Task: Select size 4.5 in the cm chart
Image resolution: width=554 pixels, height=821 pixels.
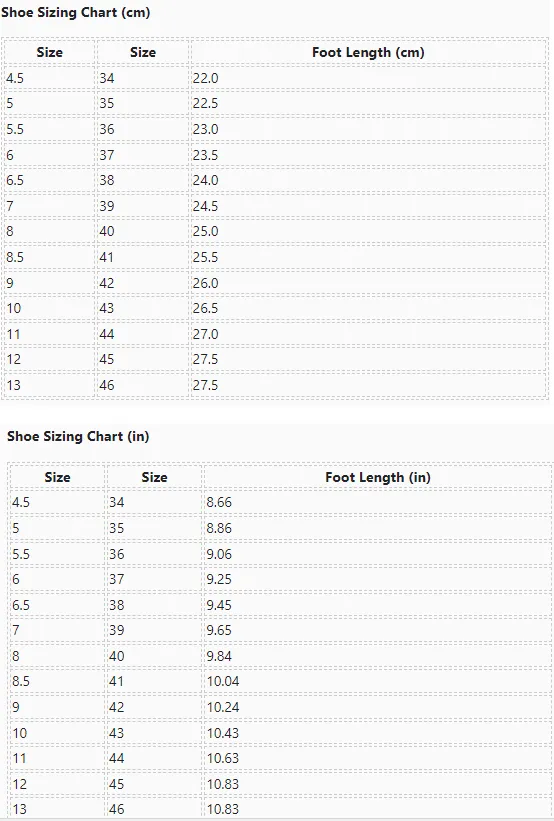Action: click(x=49, y=78)
